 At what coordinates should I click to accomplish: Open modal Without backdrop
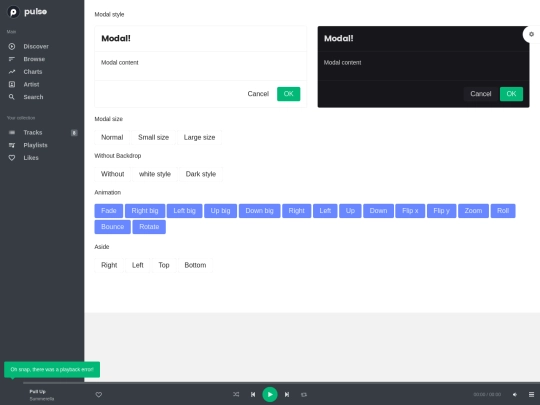[113, 174]
